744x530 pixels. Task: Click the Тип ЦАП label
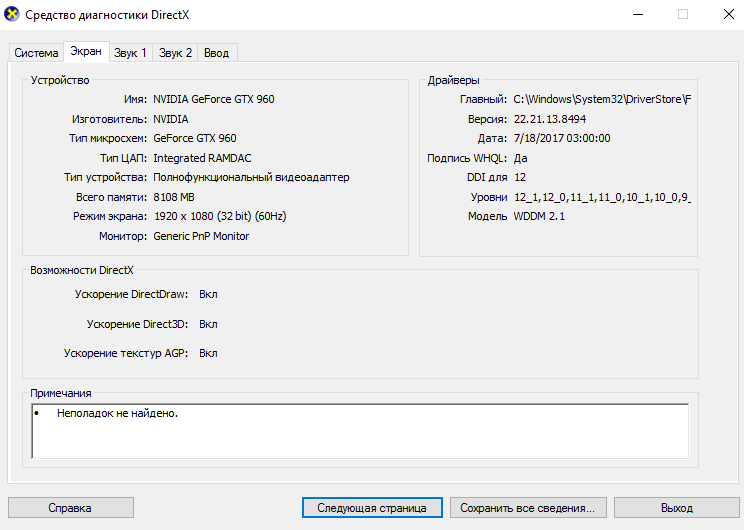[123, 158]
